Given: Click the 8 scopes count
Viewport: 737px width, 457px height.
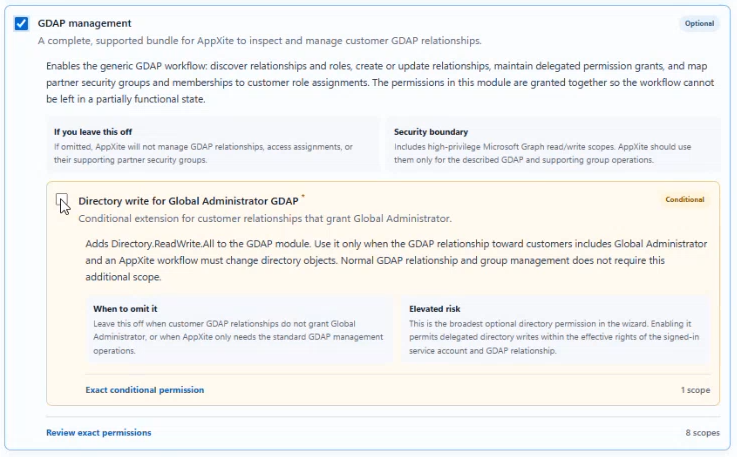Looking at the screenshot, I should 702,433.
